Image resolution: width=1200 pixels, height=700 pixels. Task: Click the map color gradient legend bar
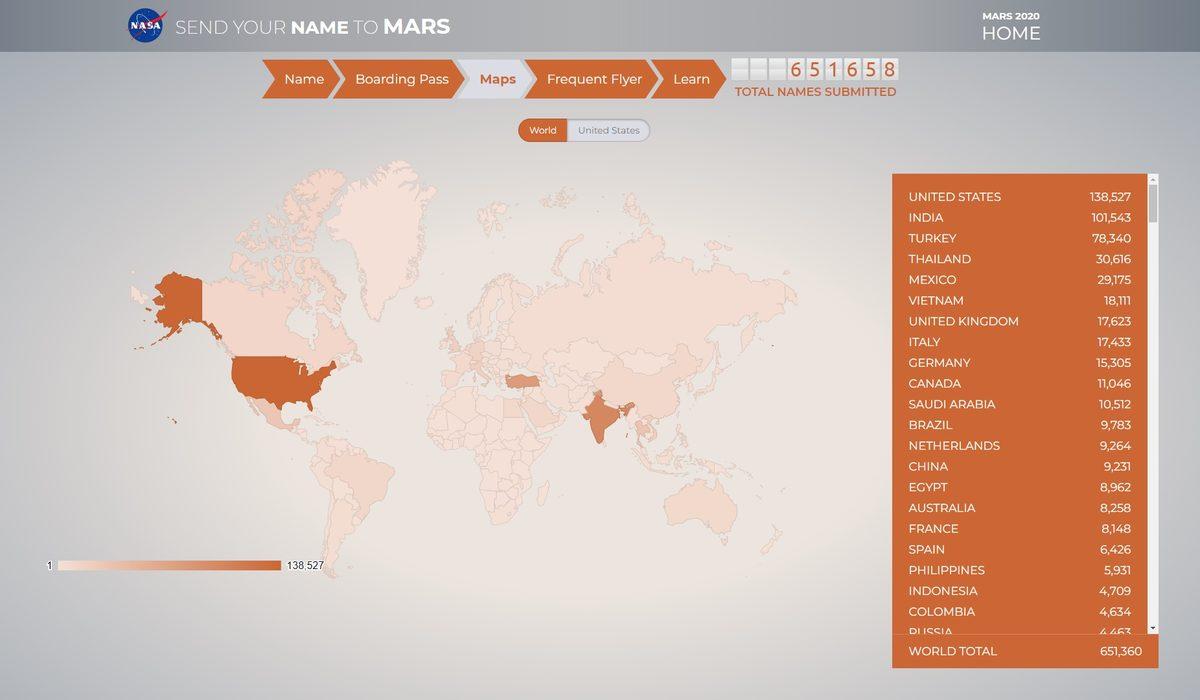pyautogui.click(x=169, y=566)
